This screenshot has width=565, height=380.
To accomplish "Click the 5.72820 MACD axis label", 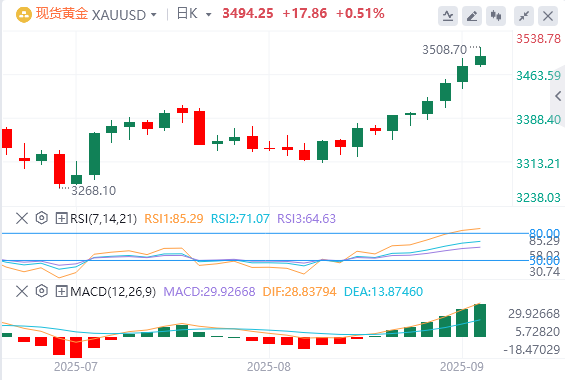I will coord(538,331).
